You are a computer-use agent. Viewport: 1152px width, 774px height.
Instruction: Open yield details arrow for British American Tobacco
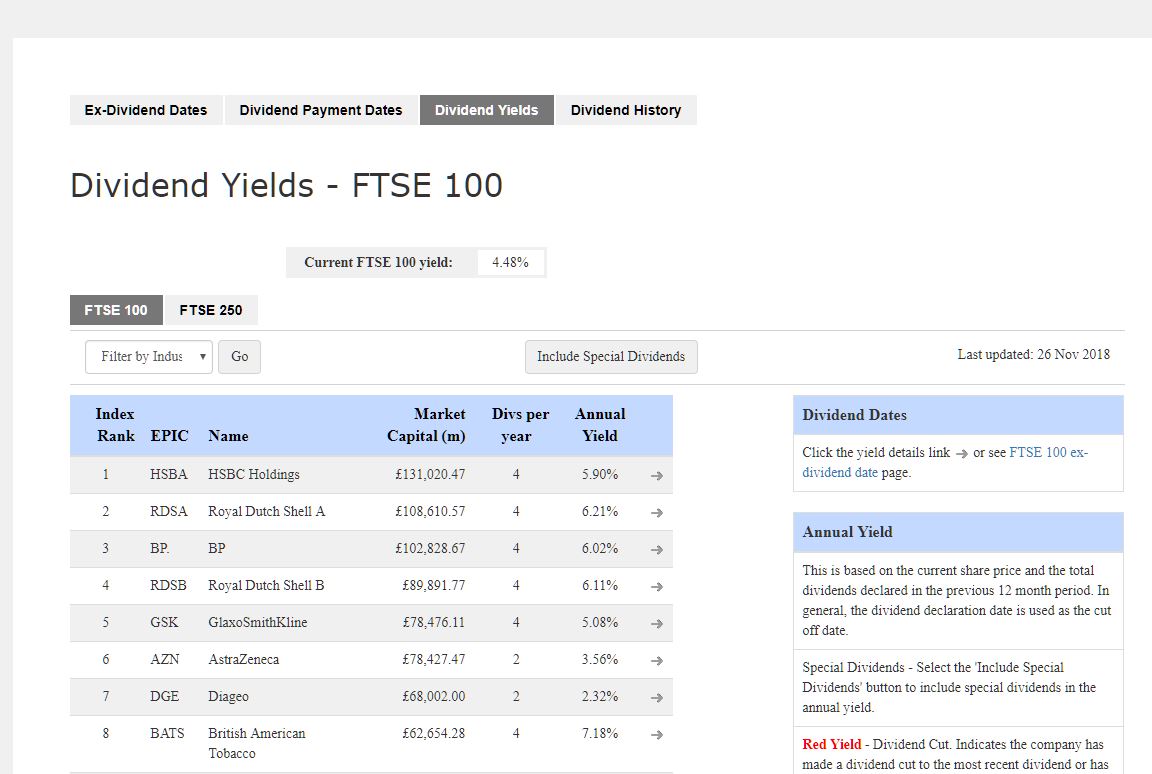tap(657, 734)
